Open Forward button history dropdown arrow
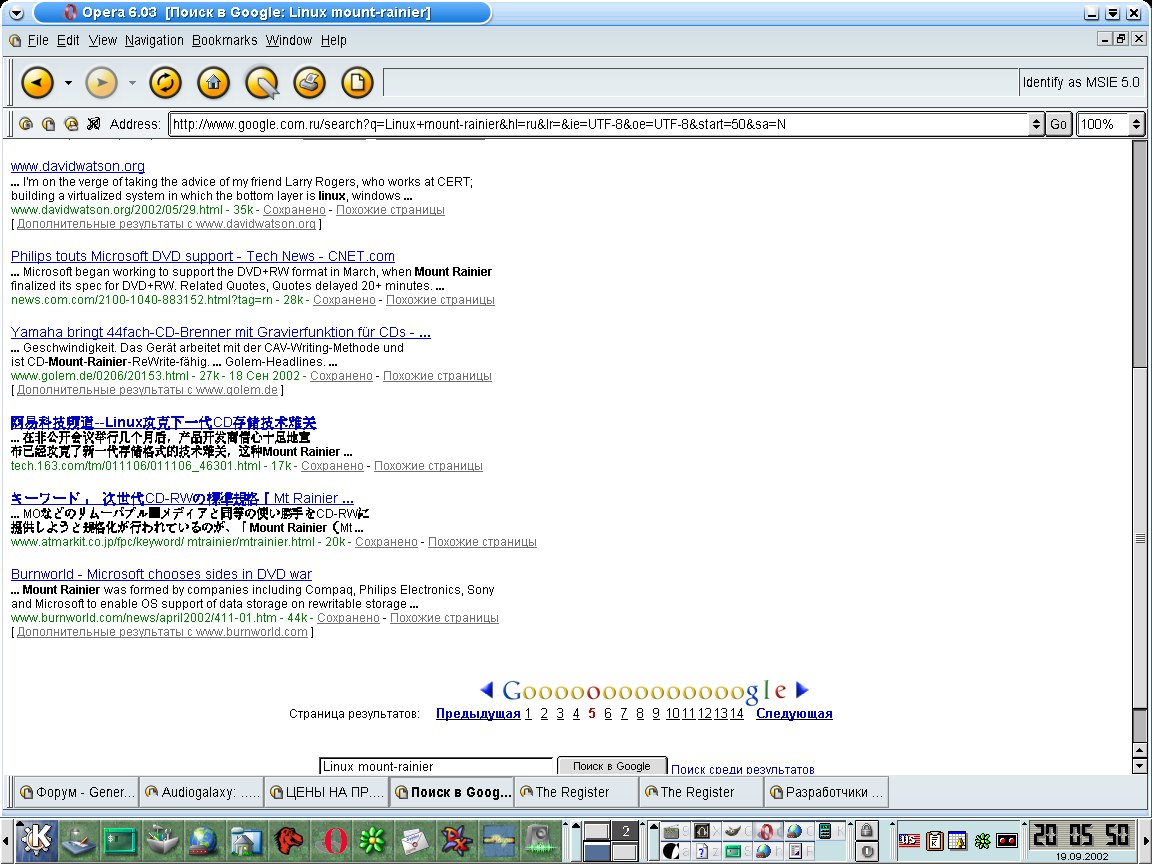Image resolution: width=1152 pixels, height=864 pixels. (x=132, y=82)
